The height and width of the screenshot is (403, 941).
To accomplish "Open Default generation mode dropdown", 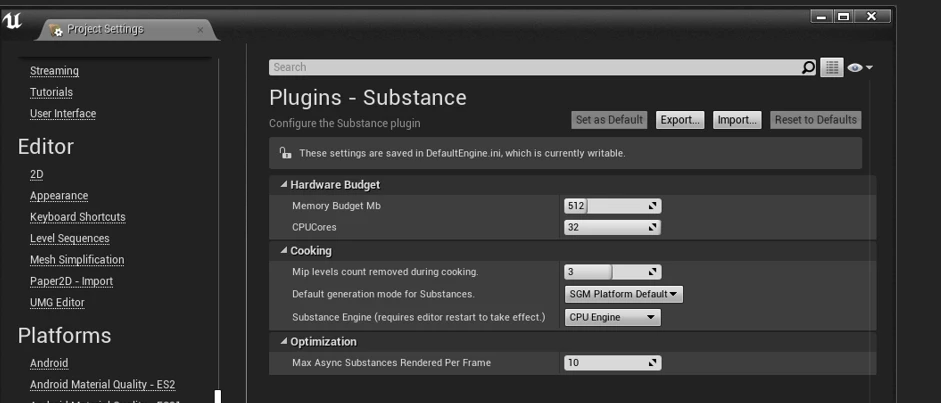I will 624,294.
